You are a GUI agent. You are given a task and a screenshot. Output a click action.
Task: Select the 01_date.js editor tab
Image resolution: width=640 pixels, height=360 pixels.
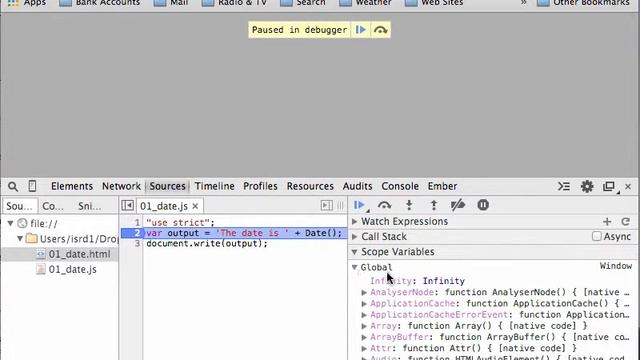click(164, 206)
